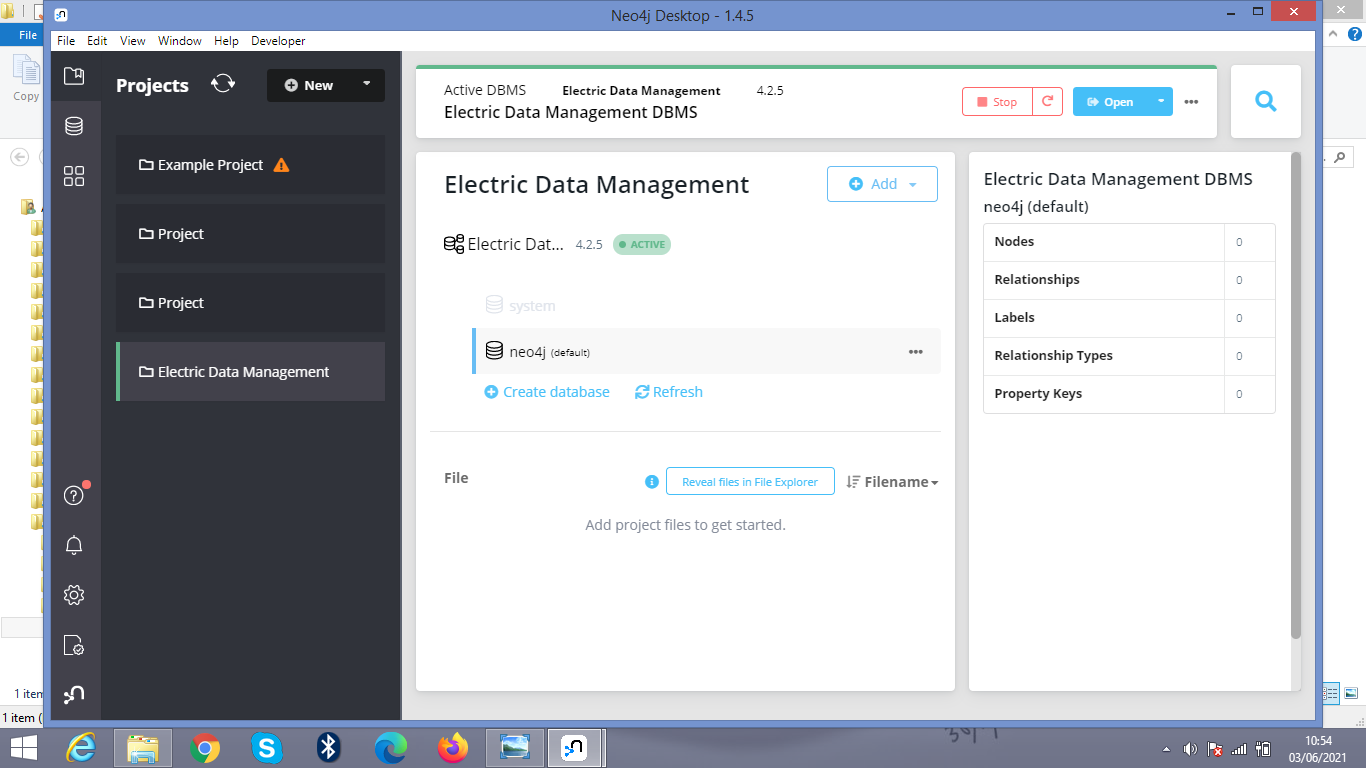Click Create database link
This screenshot has height=768, width=1366.
click(547, 392)
